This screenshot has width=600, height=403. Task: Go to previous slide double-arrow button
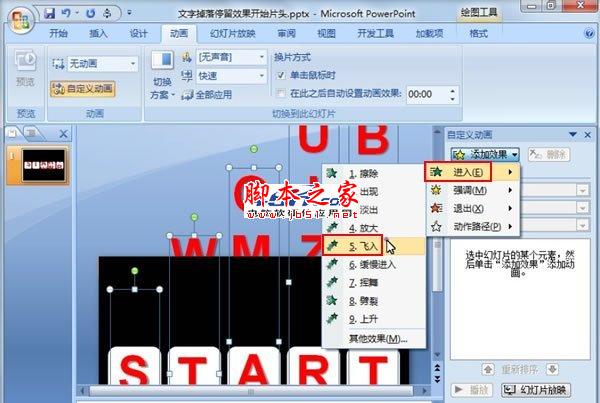click(437, 368)
